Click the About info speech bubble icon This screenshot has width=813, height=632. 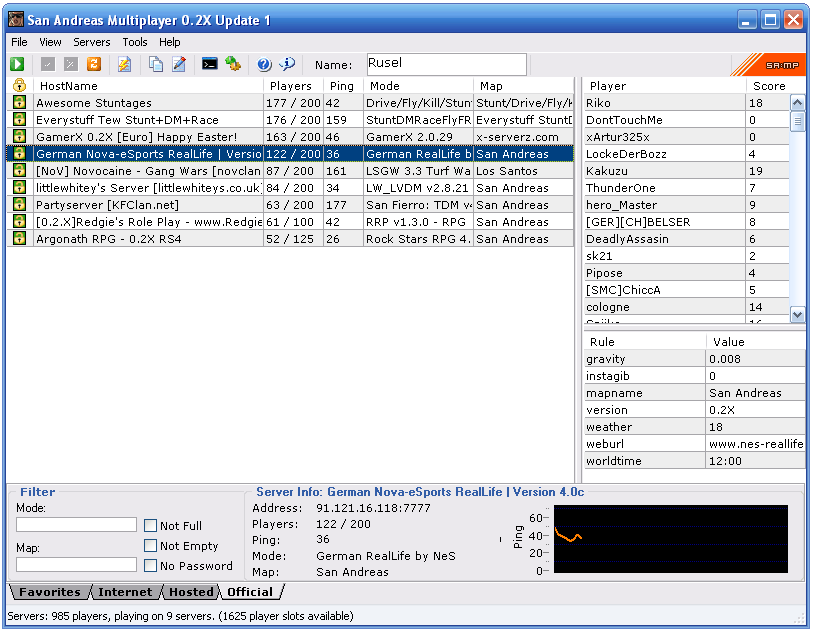[287, 64]
